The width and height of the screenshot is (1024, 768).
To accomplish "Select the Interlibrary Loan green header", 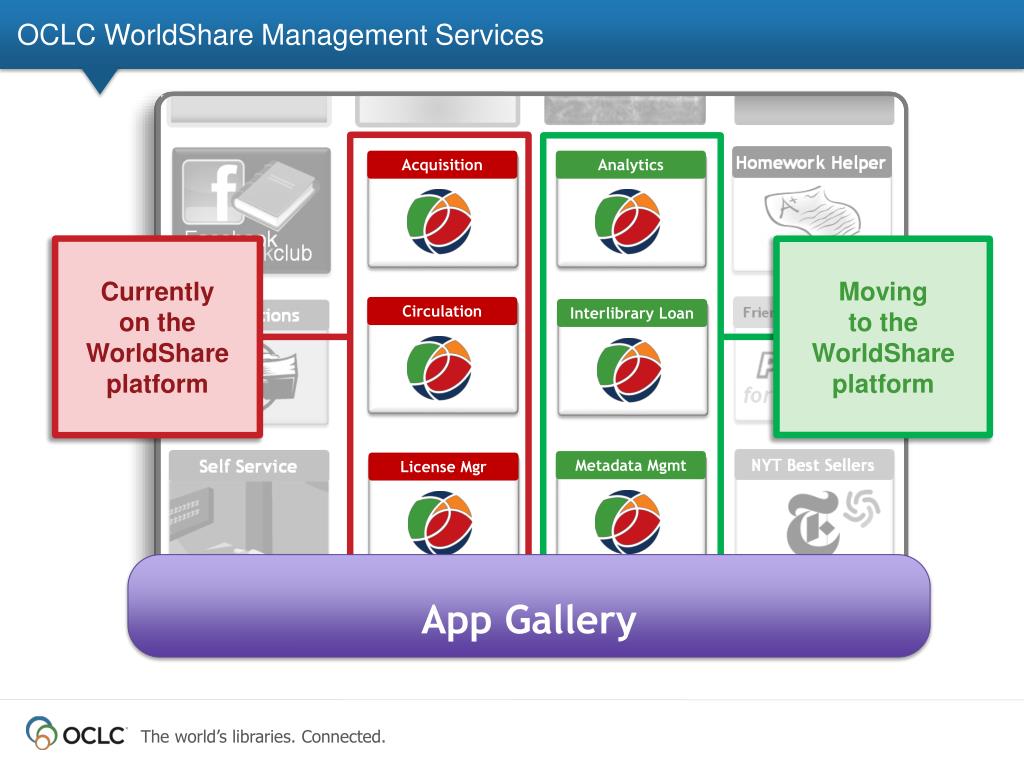I will click(632, 313).
